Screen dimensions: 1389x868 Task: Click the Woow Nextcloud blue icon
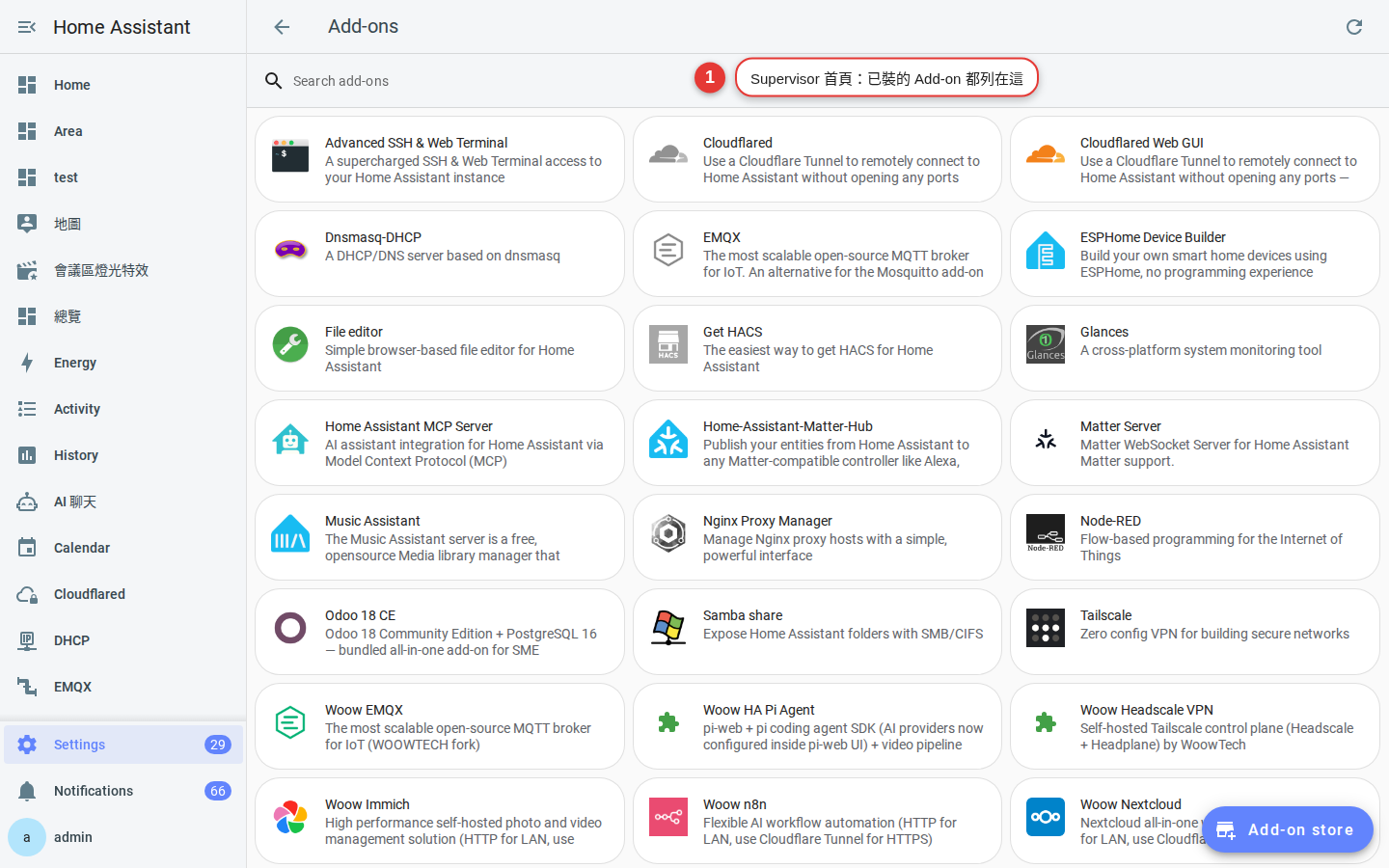click(1046, 817)
